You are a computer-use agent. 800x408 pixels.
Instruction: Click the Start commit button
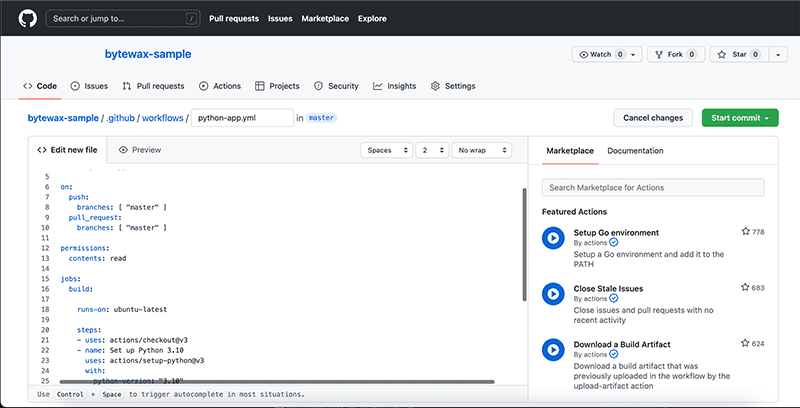tap(739, 118)
